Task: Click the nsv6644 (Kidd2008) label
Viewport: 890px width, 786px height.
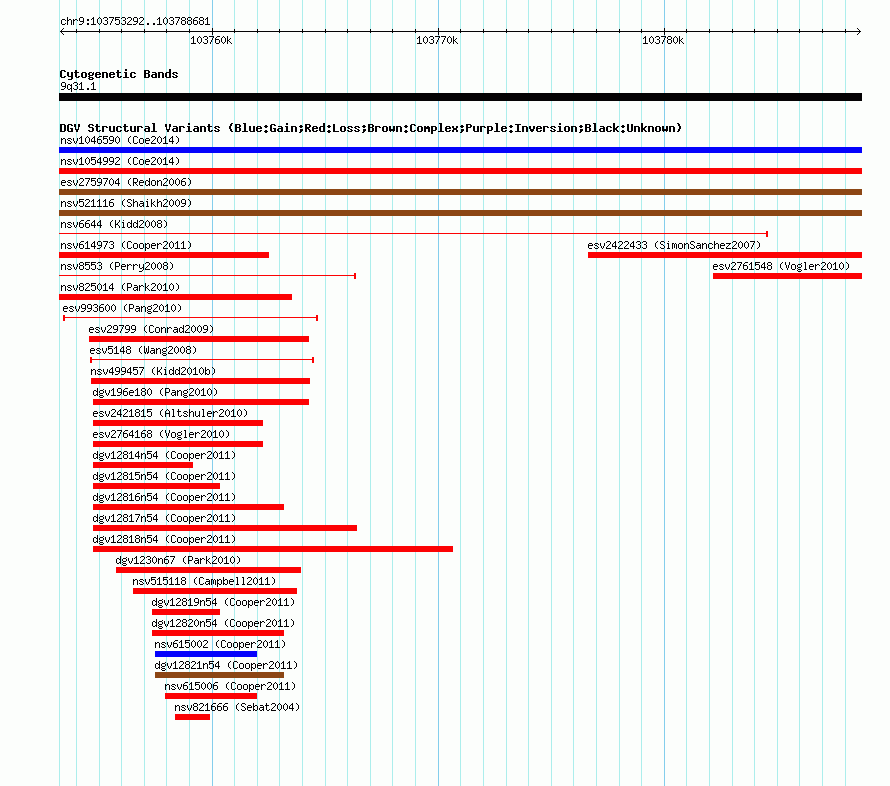Action: pyautogui.click(x=114, y=224)
